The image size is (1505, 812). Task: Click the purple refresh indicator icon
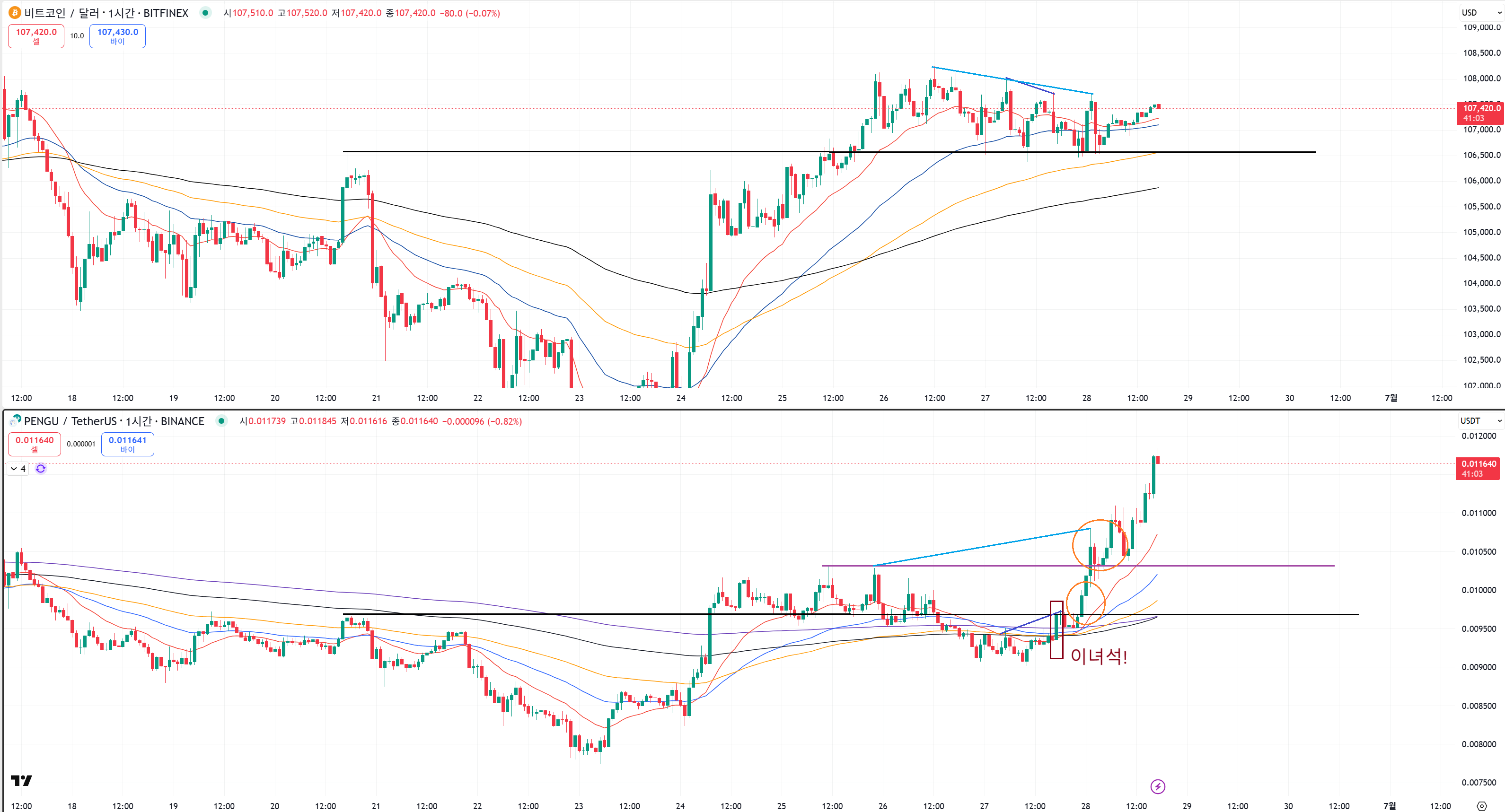40,469
